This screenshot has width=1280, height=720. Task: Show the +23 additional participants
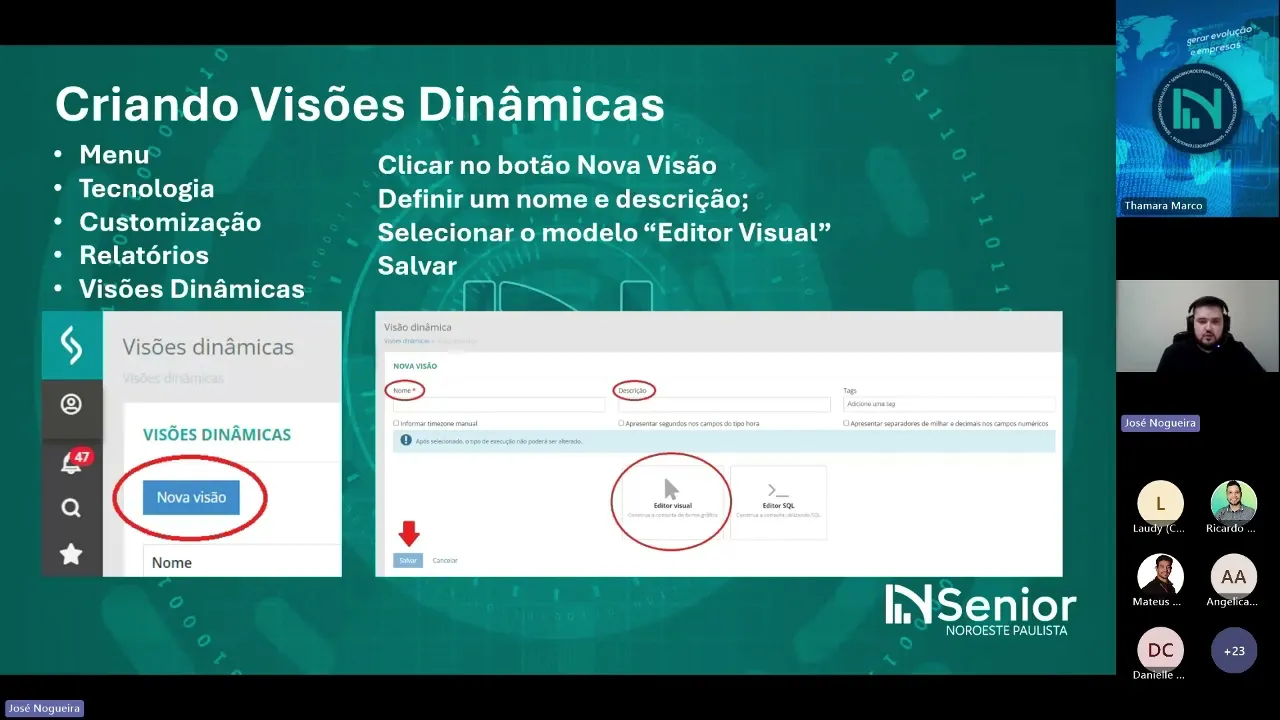coord(1234,650)
